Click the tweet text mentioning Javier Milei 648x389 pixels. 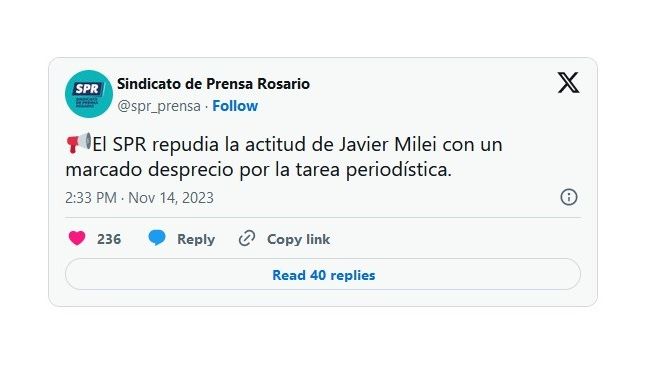pos(284,157)
